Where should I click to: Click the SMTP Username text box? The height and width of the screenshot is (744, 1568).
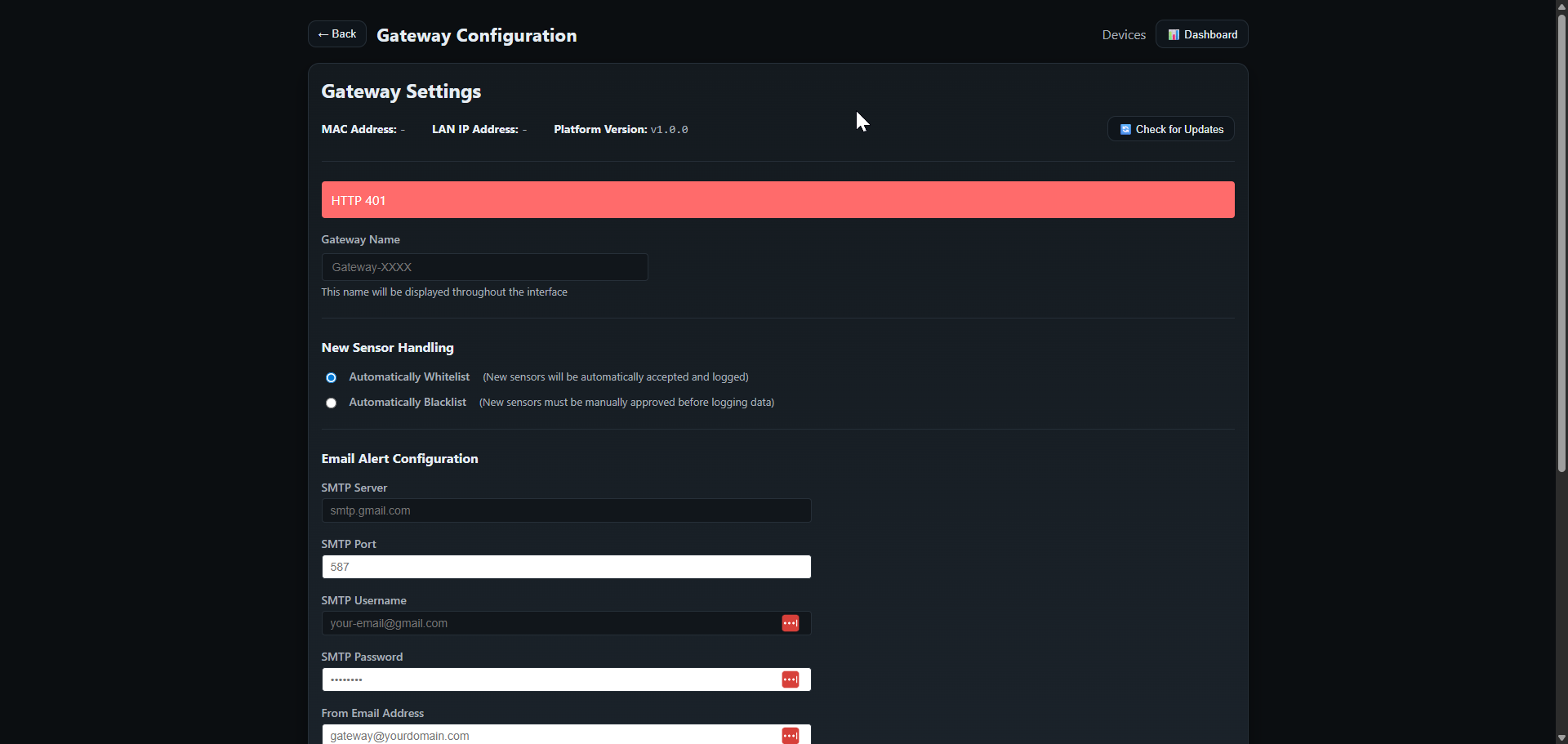point(549,623)
